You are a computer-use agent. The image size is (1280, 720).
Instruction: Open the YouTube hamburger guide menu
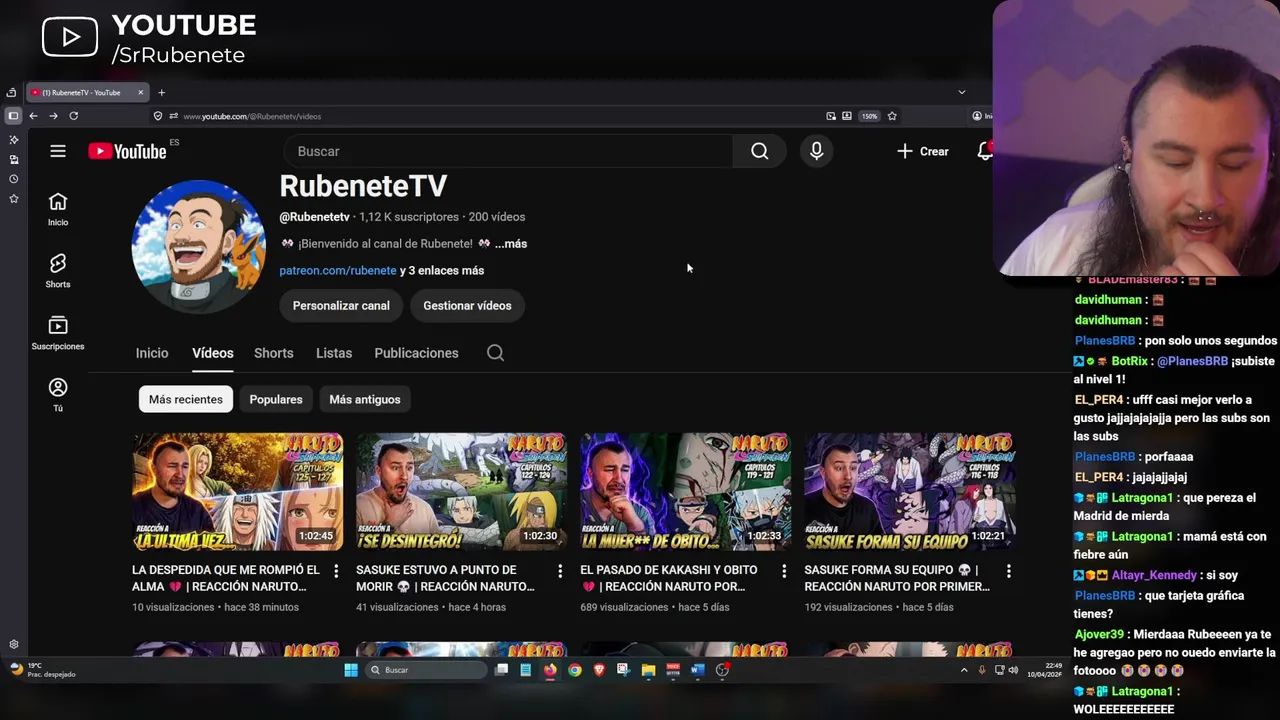tap(58, 151)
